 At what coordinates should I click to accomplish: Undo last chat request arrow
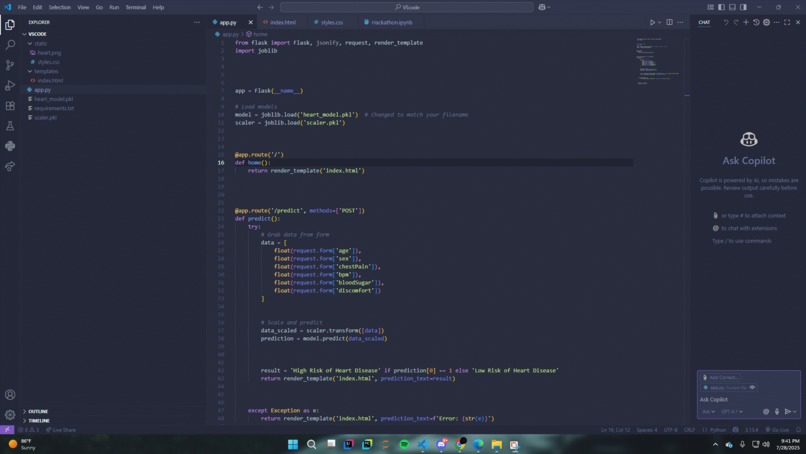(x=726, y=22)
